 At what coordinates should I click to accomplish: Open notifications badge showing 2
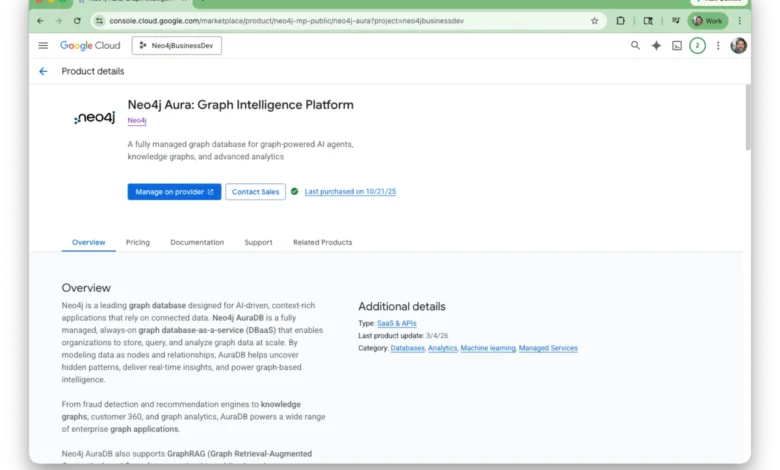point(697,45)
